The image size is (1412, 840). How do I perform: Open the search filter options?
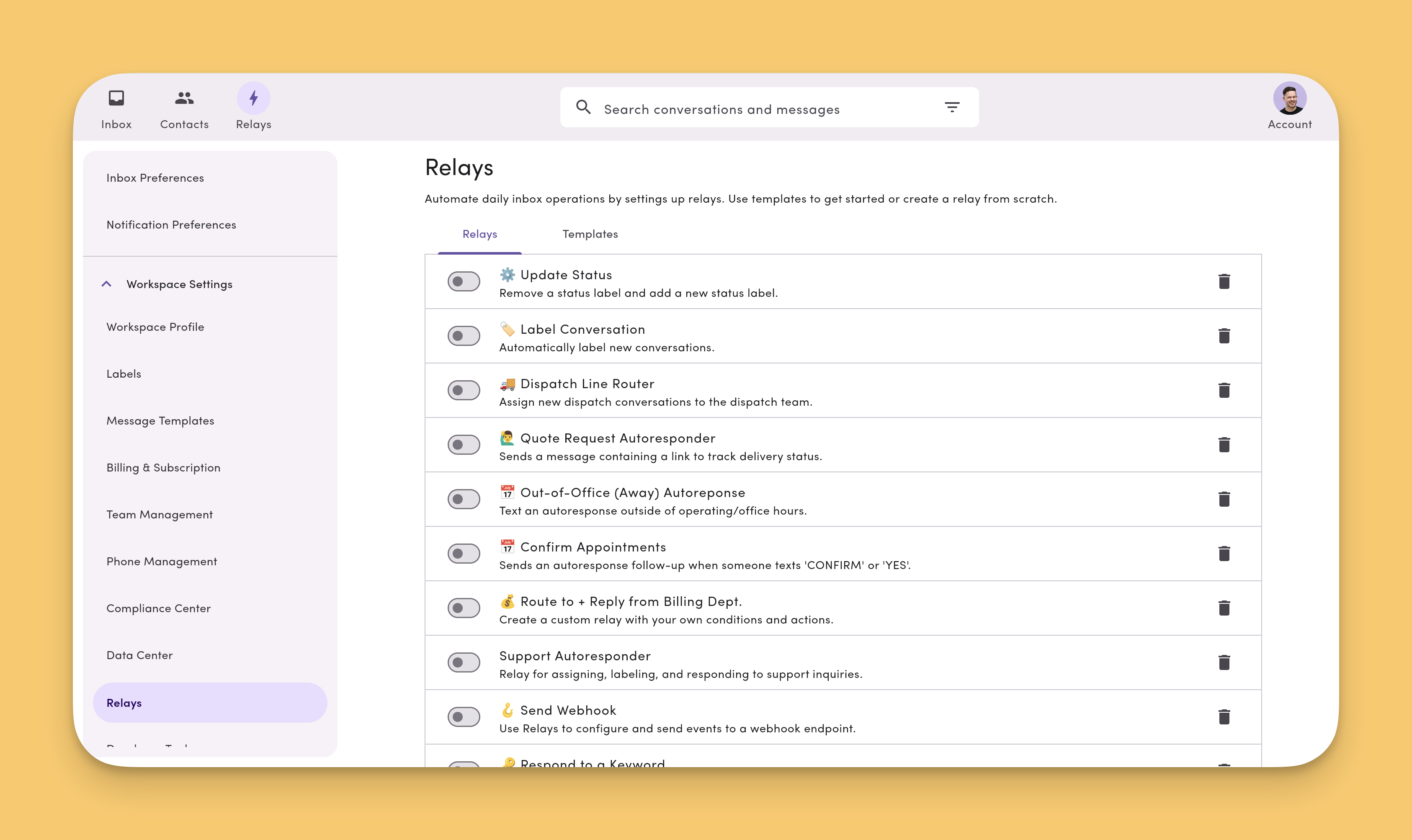pos(953,106)
